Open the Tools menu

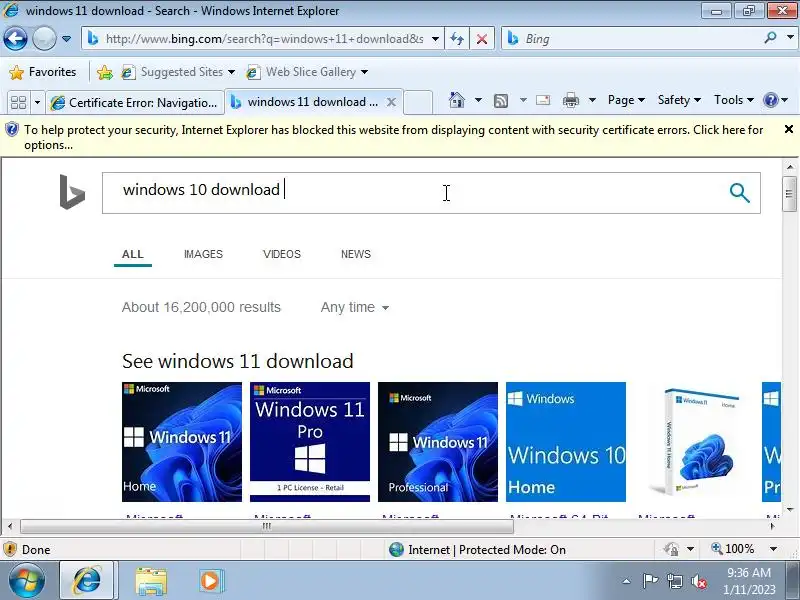click(x=734, y=100)
